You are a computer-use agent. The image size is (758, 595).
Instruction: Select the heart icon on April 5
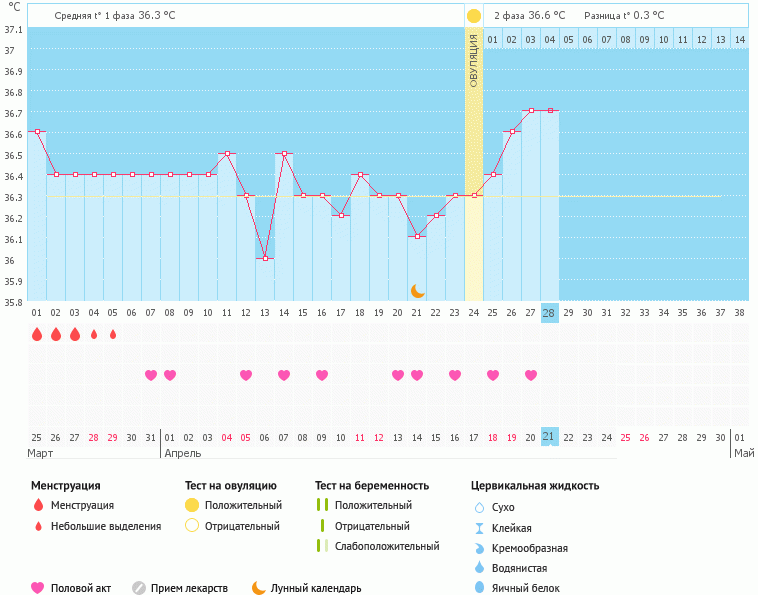coord(246,375)
